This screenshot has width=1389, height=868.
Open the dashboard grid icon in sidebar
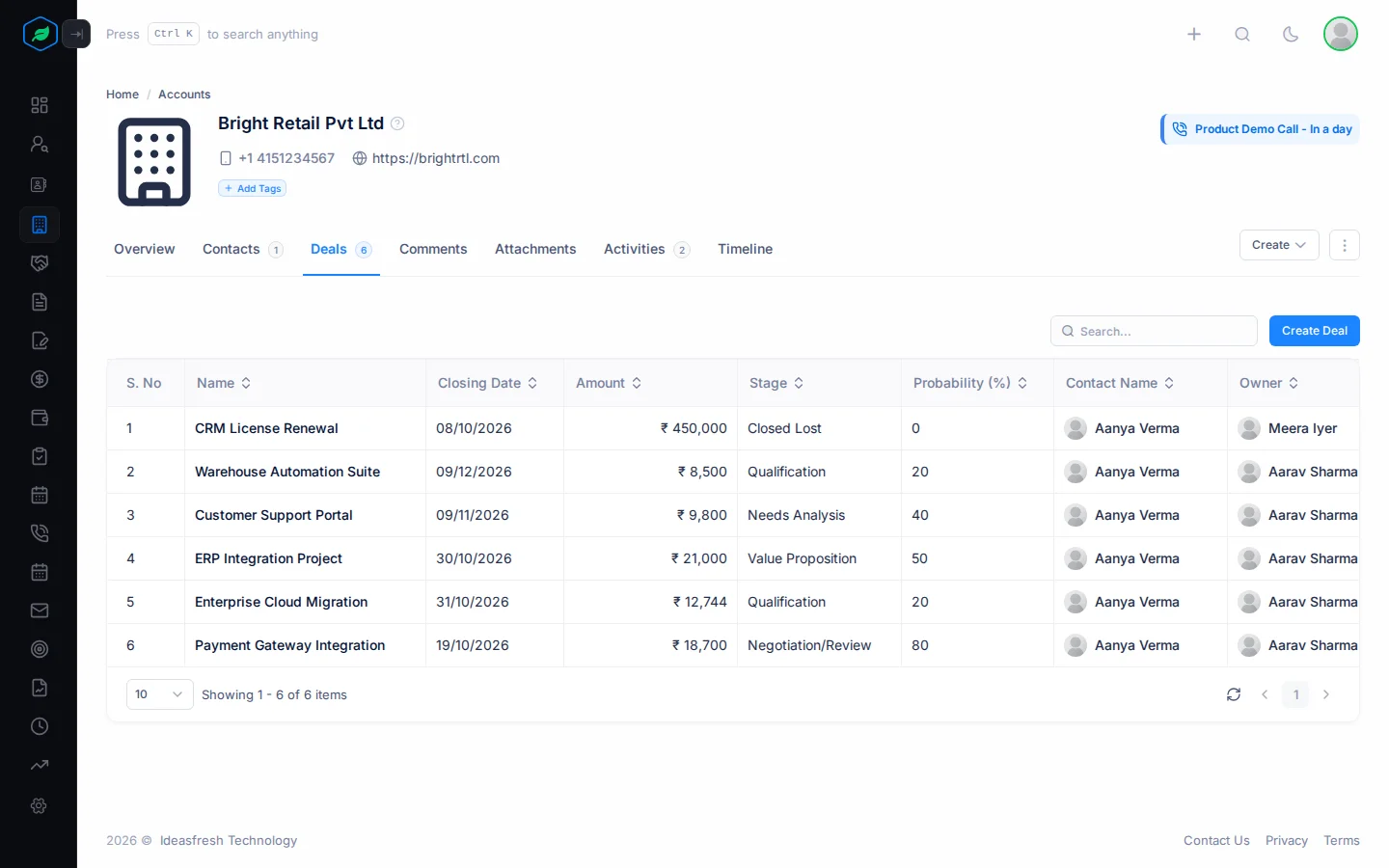(40, 105)
